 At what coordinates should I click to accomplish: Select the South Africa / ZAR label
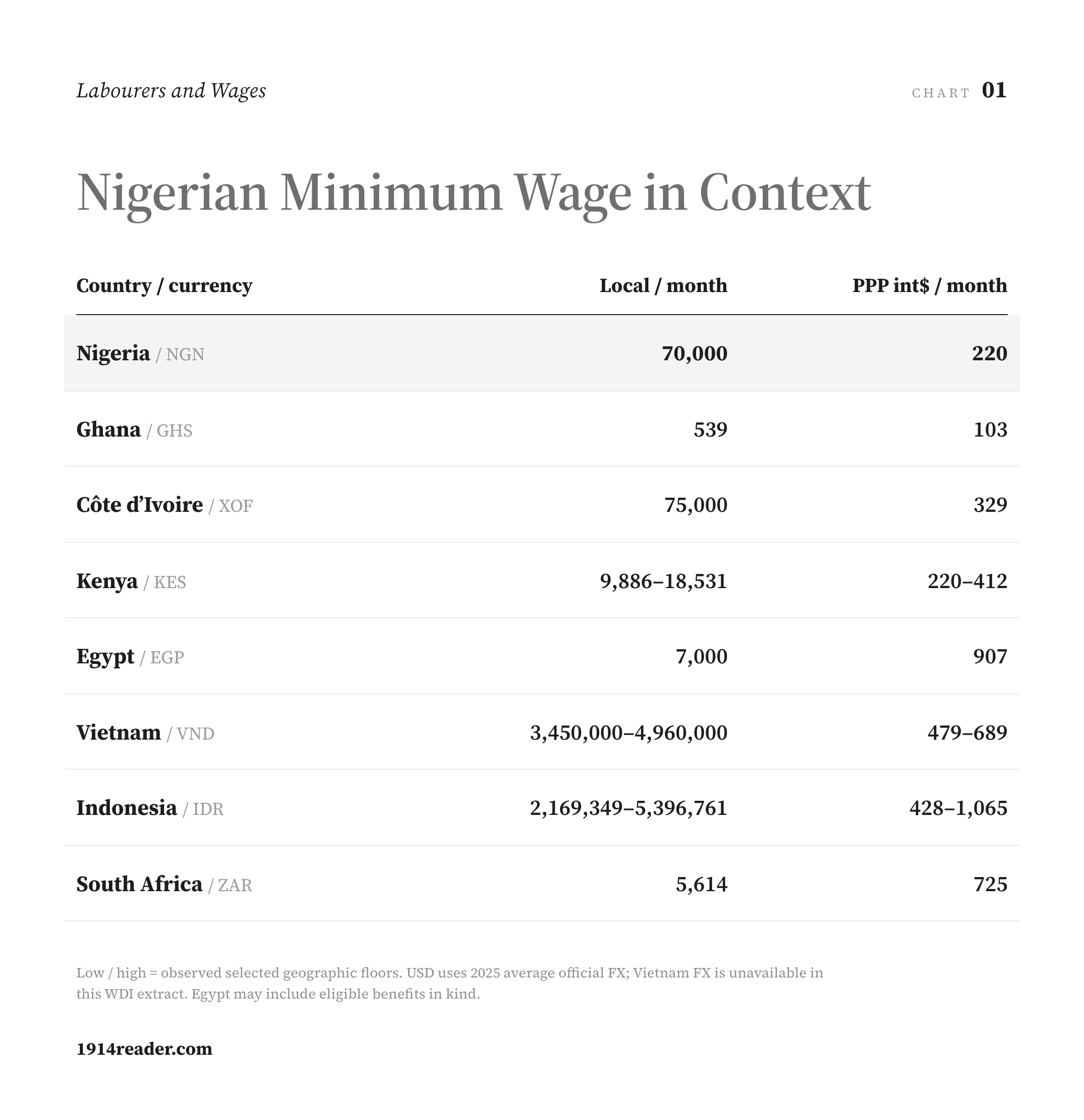pos(164,885)
